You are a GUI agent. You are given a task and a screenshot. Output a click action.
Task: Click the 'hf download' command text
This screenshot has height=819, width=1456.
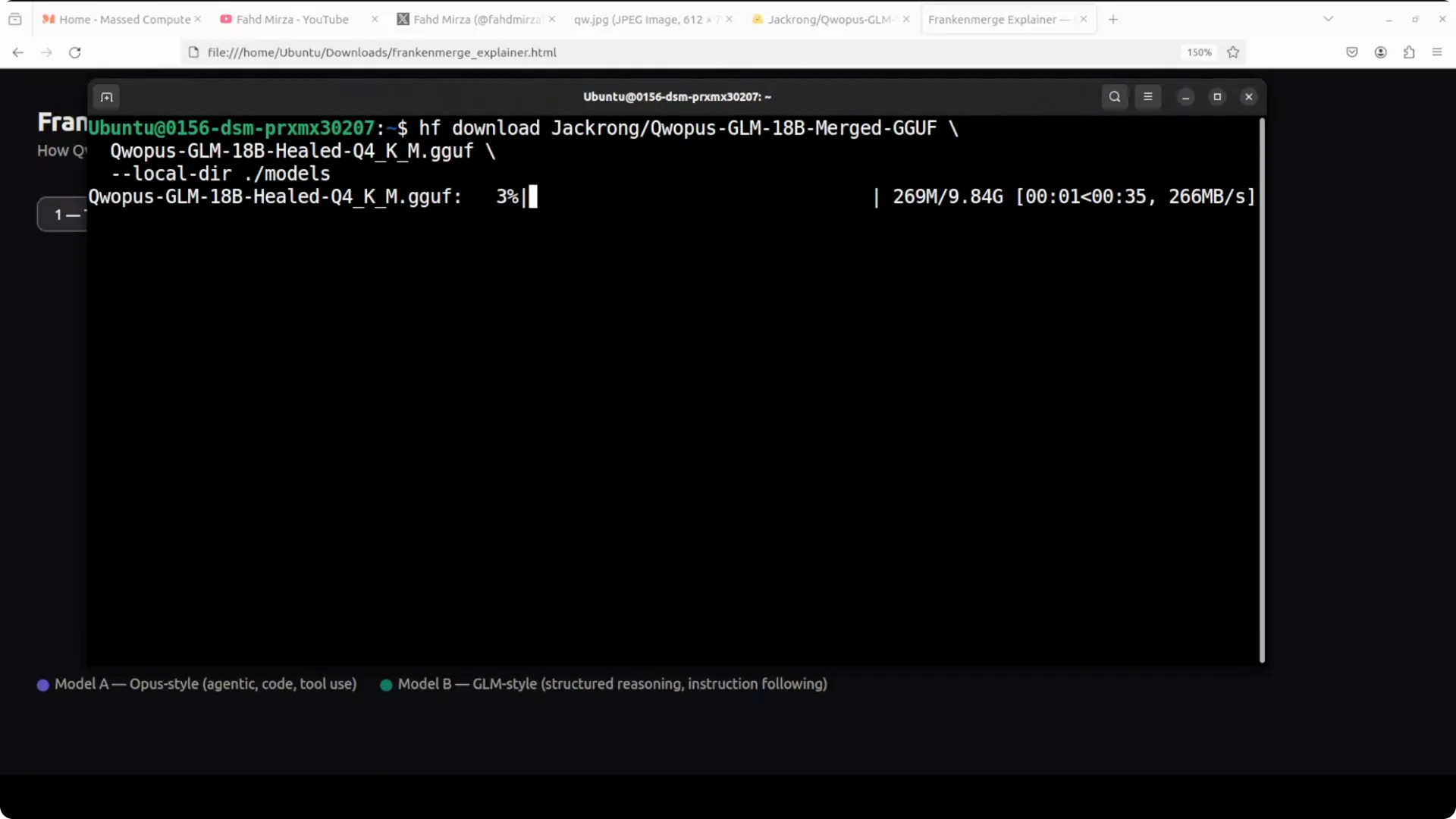pos(479,128)
